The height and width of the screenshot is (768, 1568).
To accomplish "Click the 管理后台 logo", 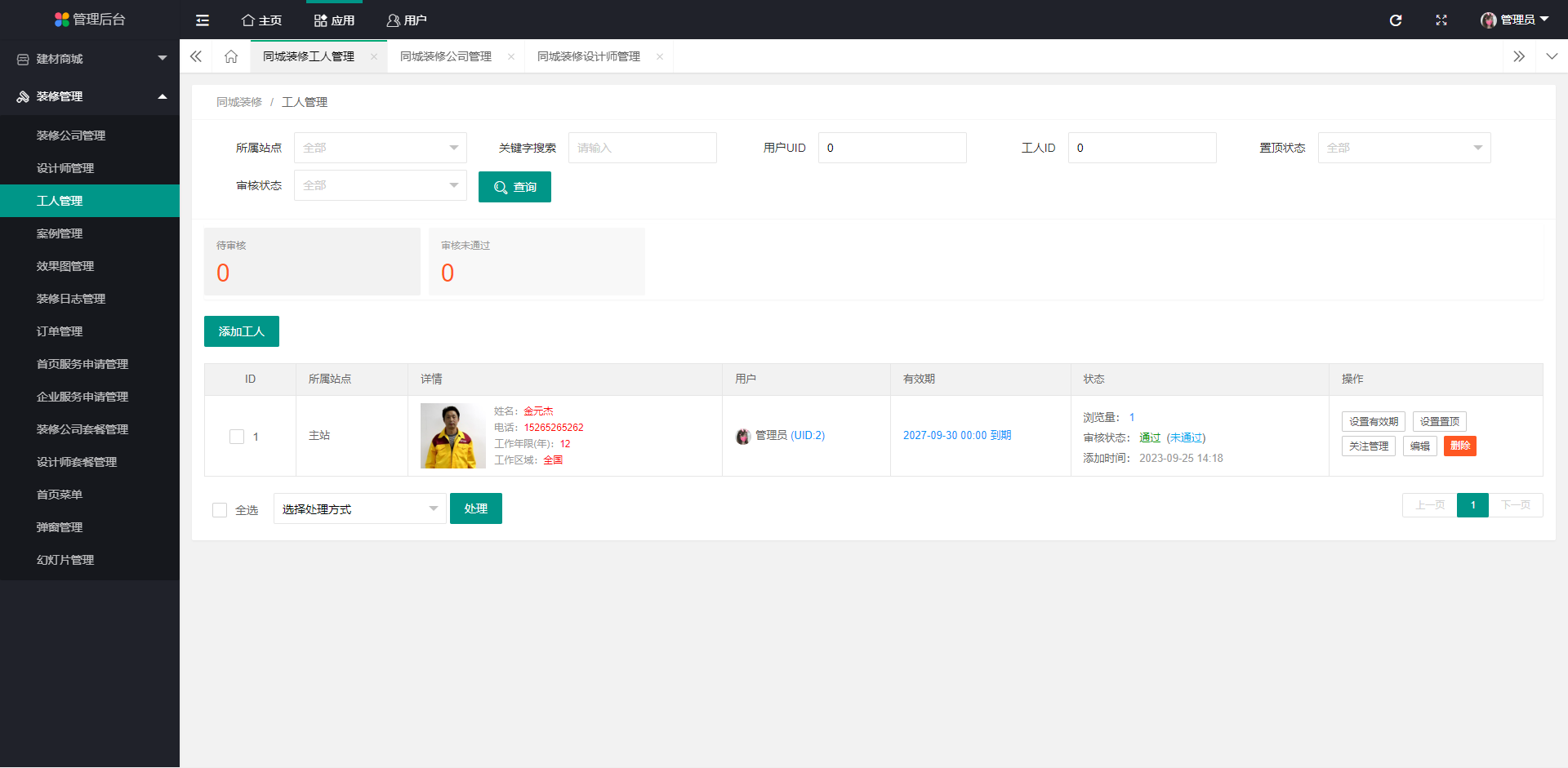I will pyautogui.click(x=90, y=20).
